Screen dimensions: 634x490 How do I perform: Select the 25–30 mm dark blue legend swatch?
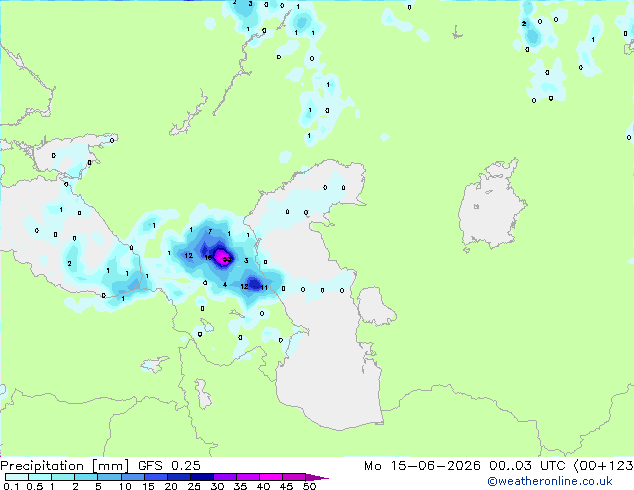pos(202,477)
